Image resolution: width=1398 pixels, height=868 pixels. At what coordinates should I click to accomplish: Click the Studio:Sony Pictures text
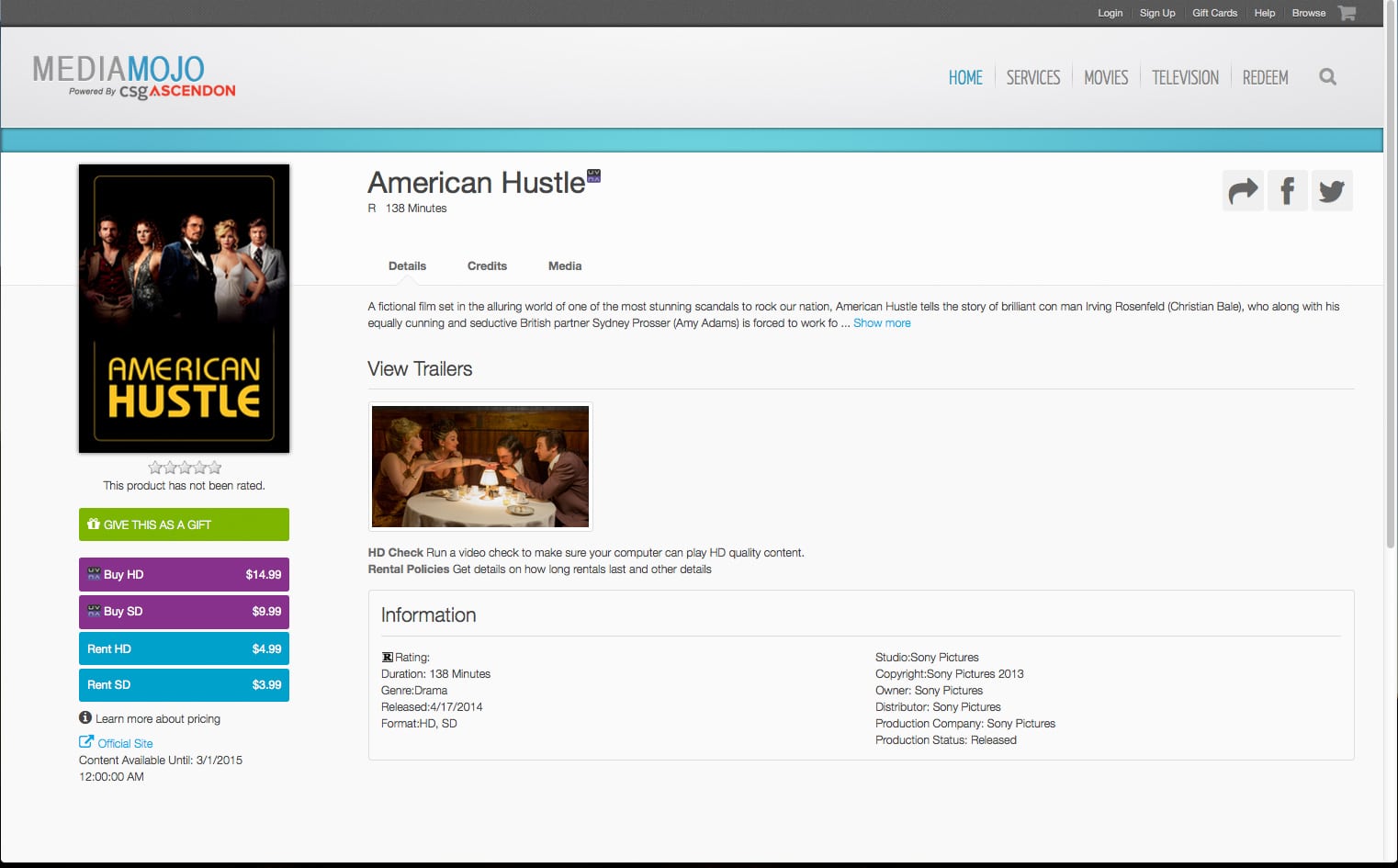(927, 658)
